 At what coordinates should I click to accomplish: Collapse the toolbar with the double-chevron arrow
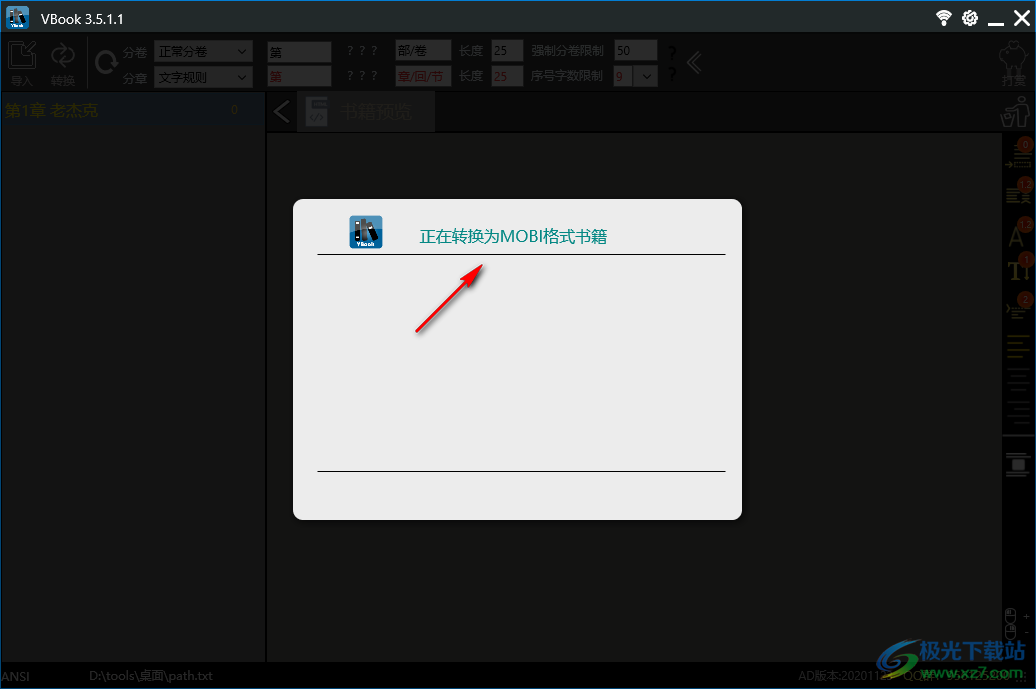click(x=694, y=62)
